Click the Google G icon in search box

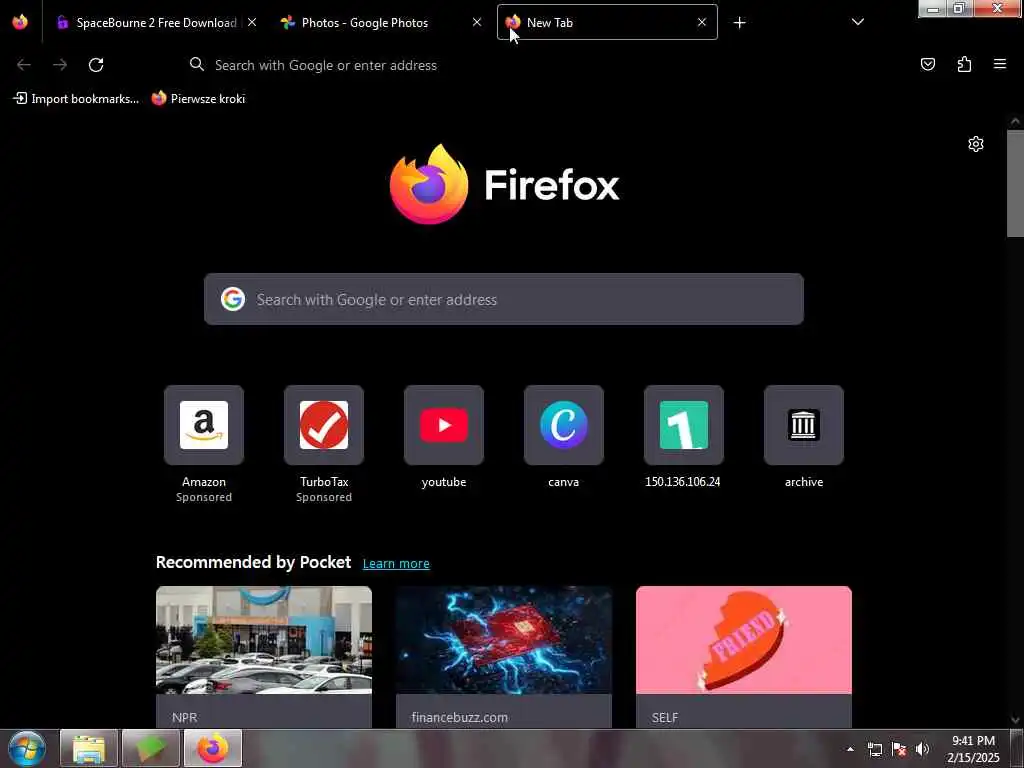tap(232, 299)
